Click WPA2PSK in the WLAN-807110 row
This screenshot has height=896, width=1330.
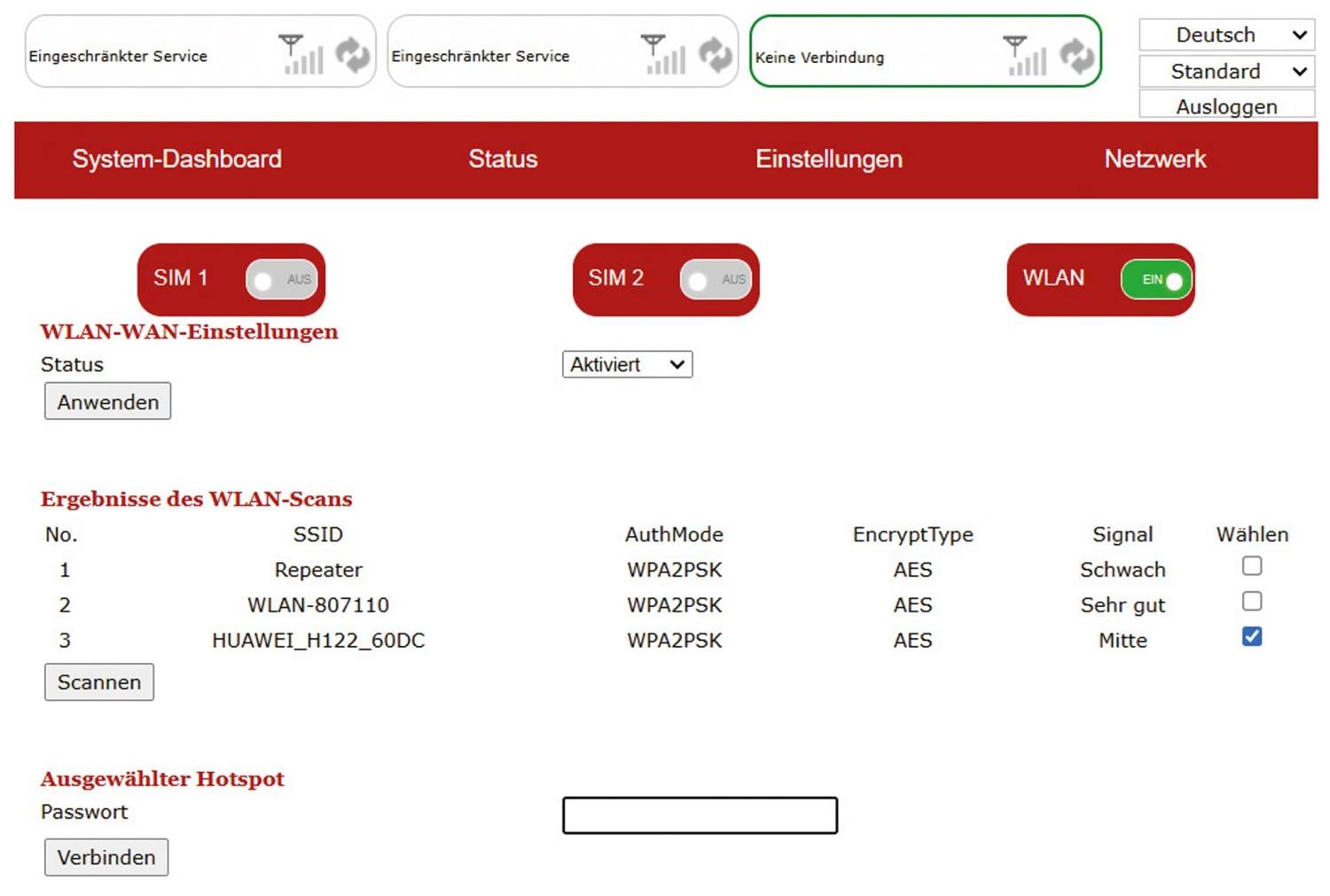674,605
